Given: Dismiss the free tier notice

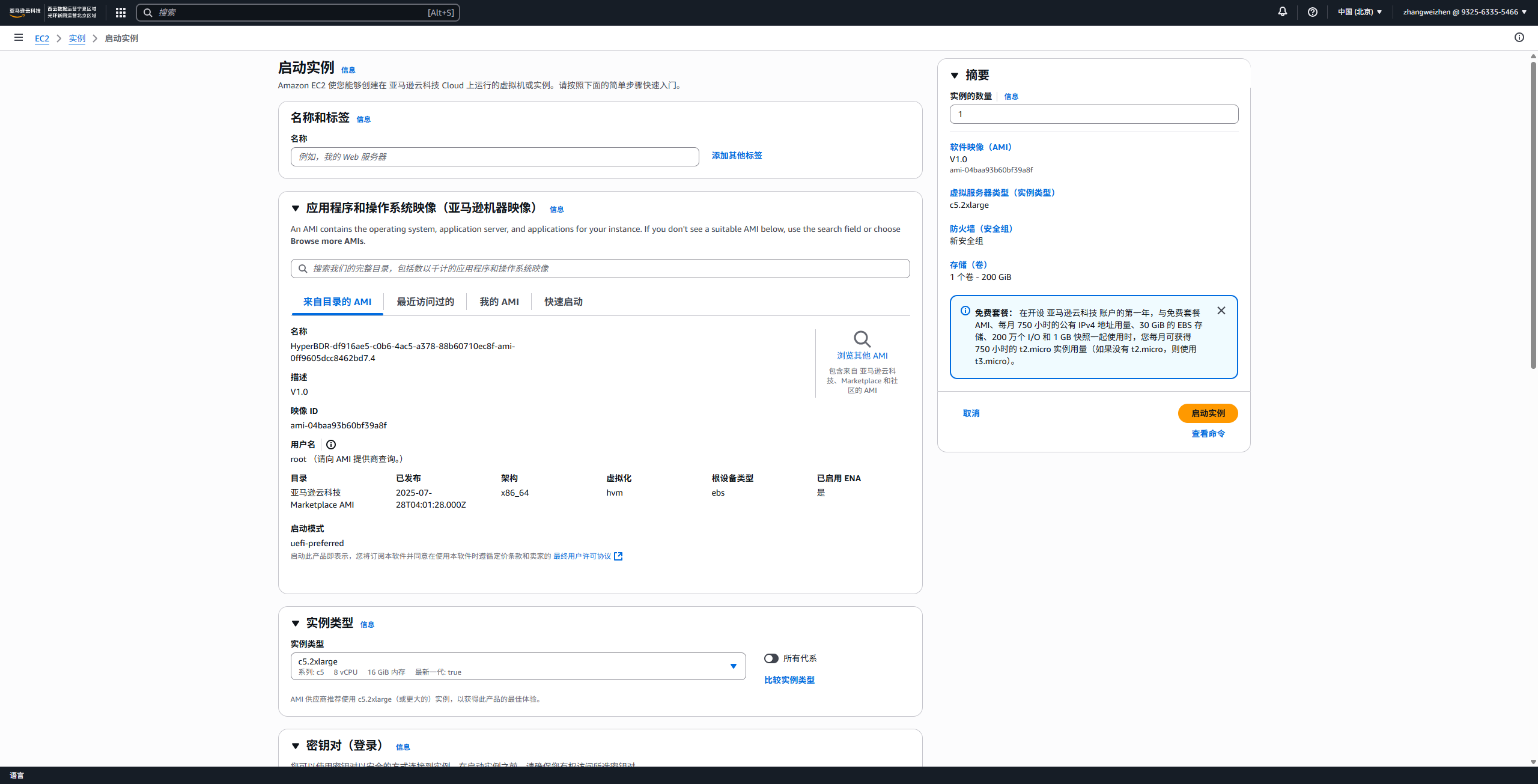Looking at the screenshot, I should tap(1221, 311).
